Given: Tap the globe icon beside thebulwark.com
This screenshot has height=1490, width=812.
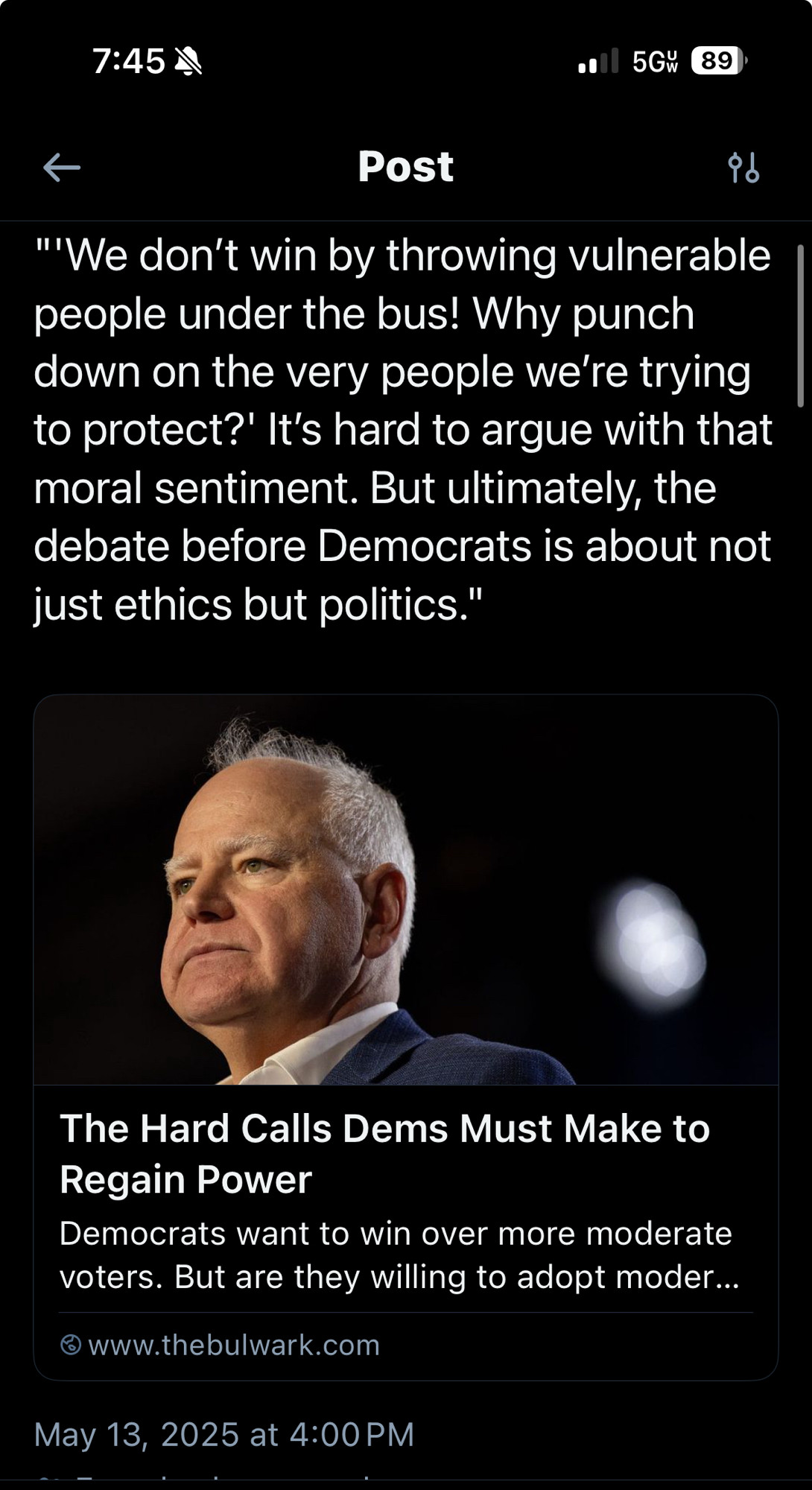Looking at the screenshot, I should pyautogui.click(x=71, y=1345).
